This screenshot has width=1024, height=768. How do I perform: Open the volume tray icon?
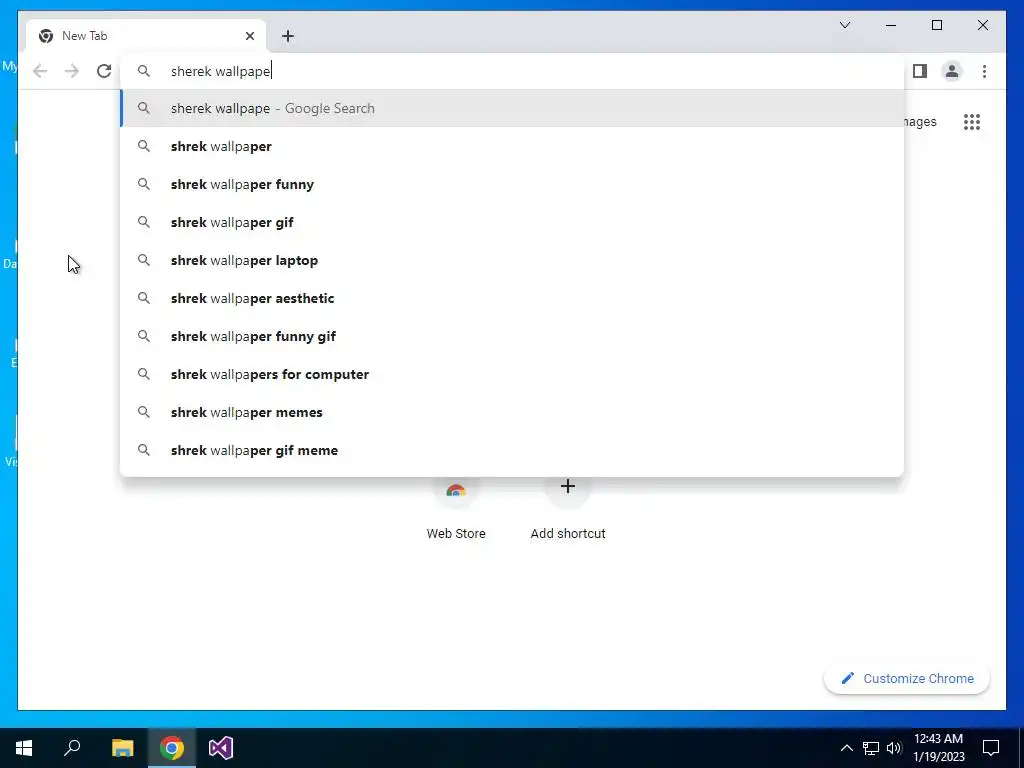(x=894, y=748)
